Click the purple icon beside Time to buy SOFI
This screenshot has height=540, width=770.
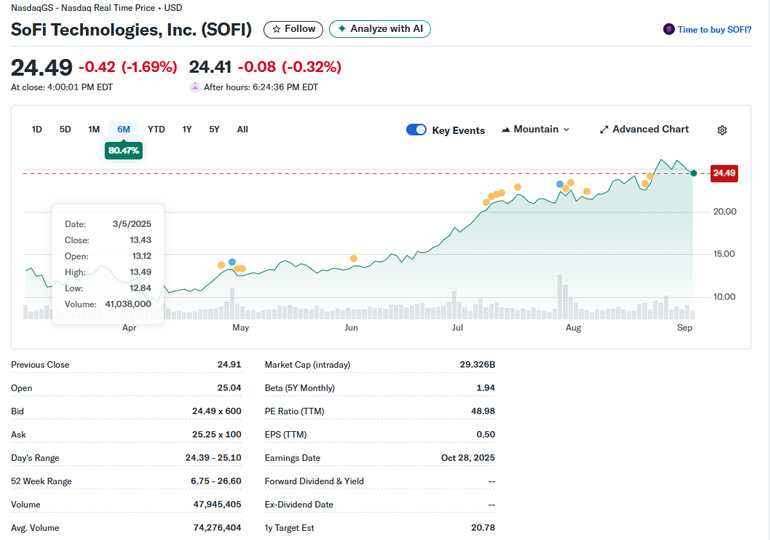click(x=669, y=30)
